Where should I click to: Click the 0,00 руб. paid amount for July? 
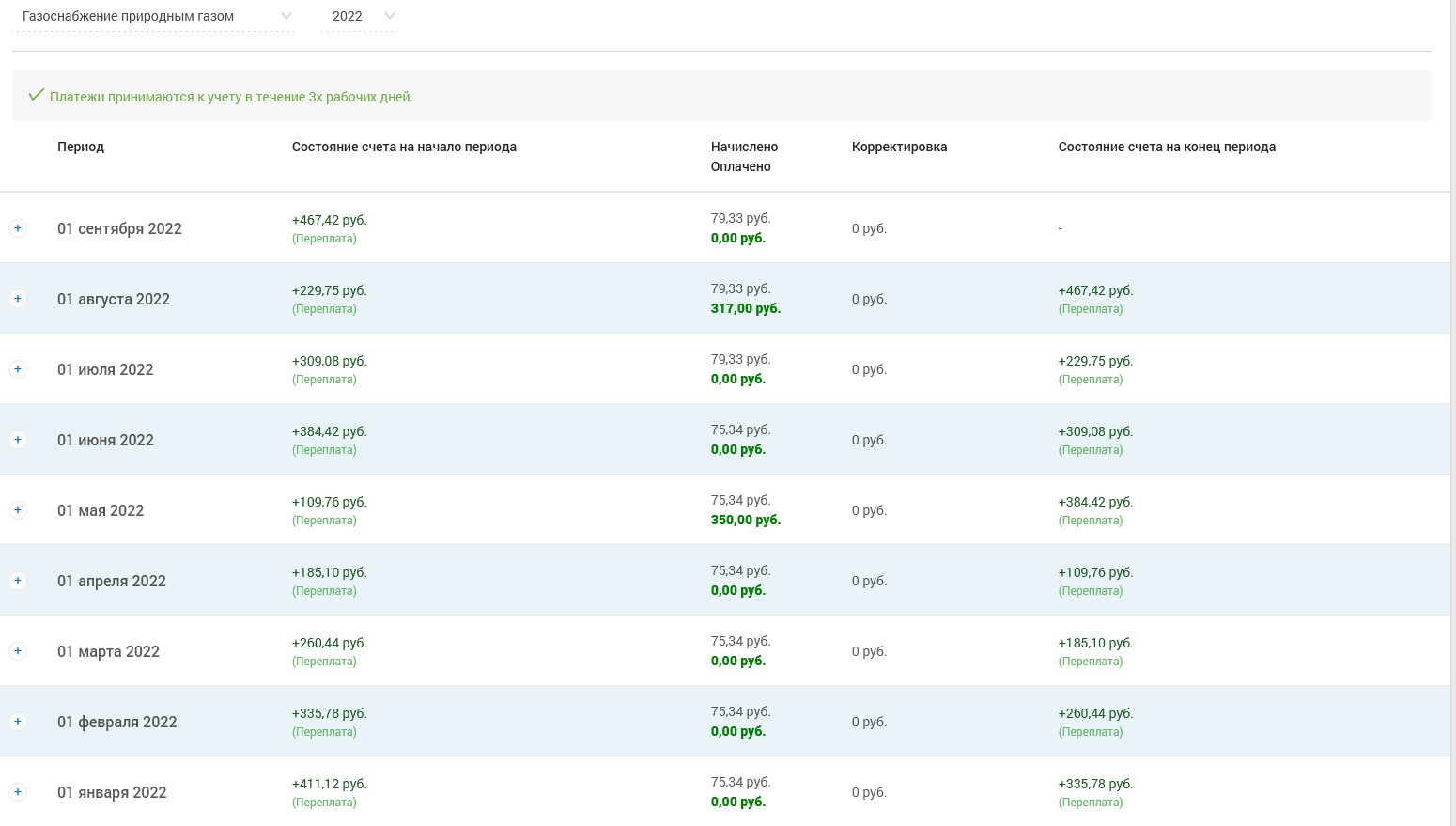(738, 379)
